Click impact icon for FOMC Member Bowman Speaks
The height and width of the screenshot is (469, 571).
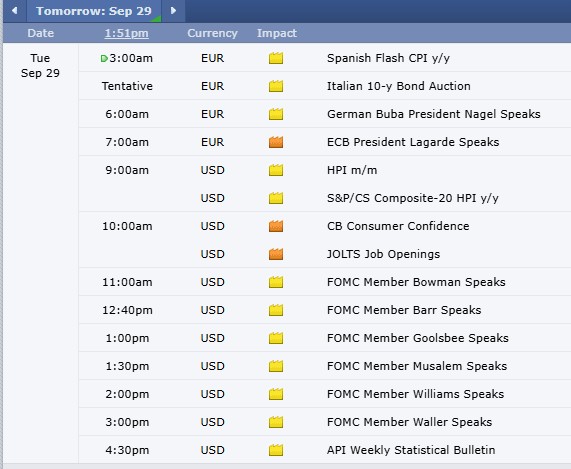pyautogui.click(x=276, y=282)
